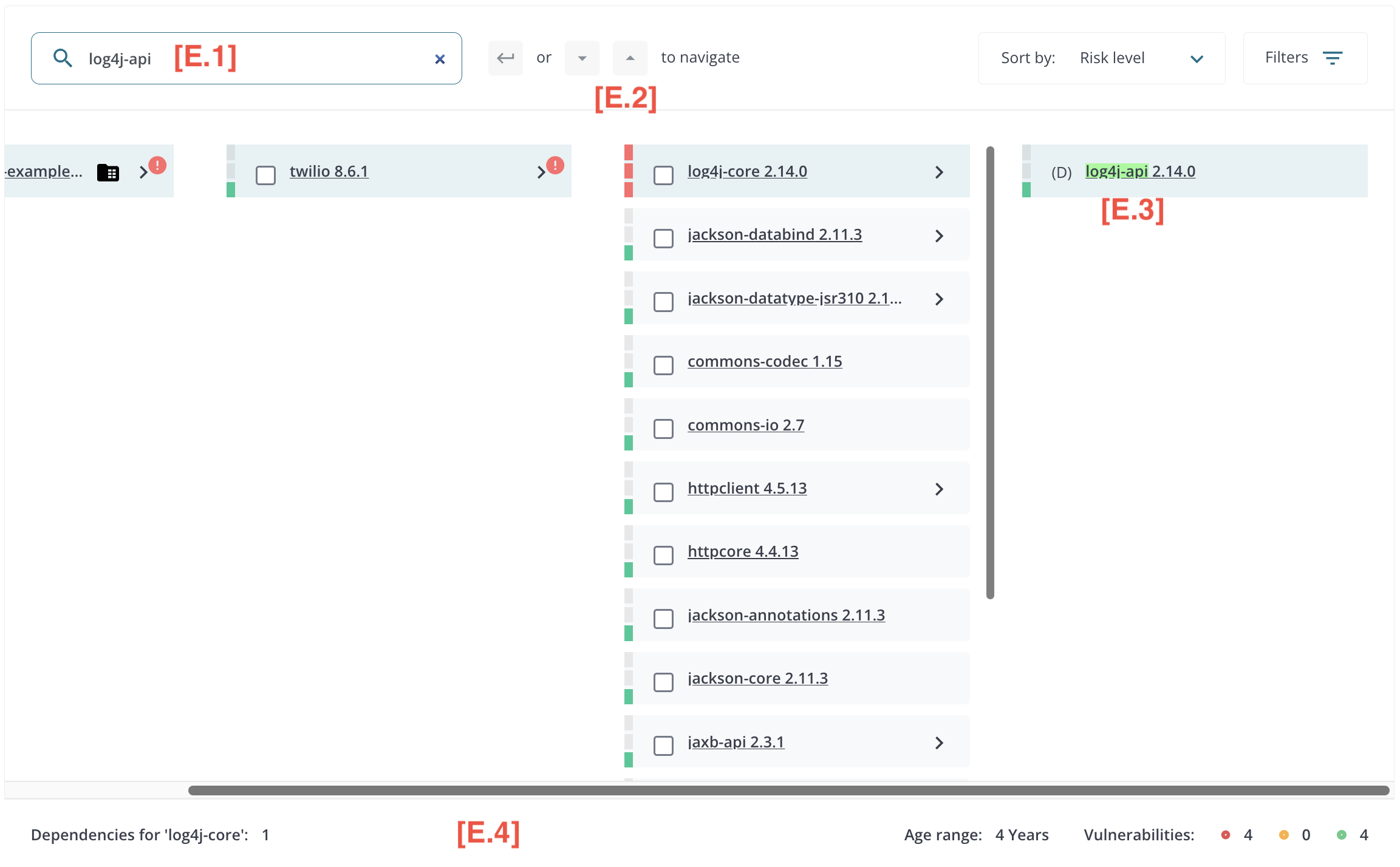1400x867 pixels.
Task: Check the twilio 8.6.1 checkbox
Action: 265,175
